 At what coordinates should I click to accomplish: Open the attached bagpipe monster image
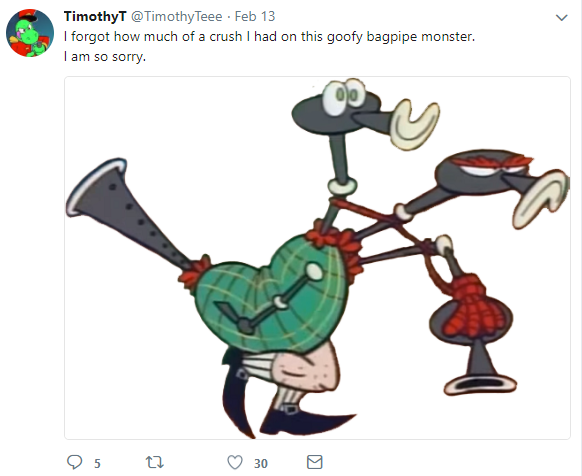tap(317, 258)
